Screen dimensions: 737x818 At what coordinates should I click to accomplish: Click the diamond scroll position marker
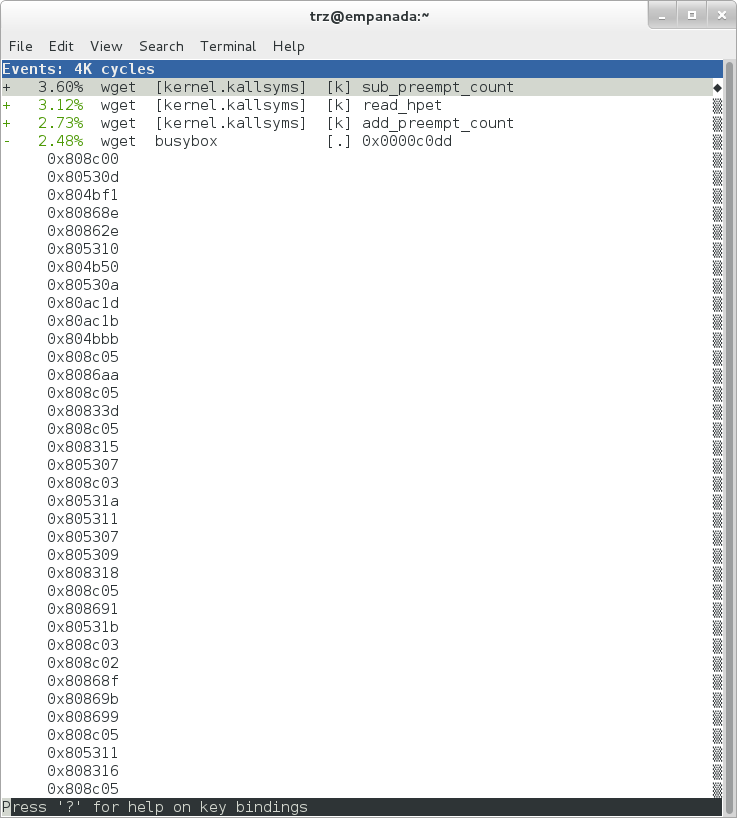click(717, 88)
